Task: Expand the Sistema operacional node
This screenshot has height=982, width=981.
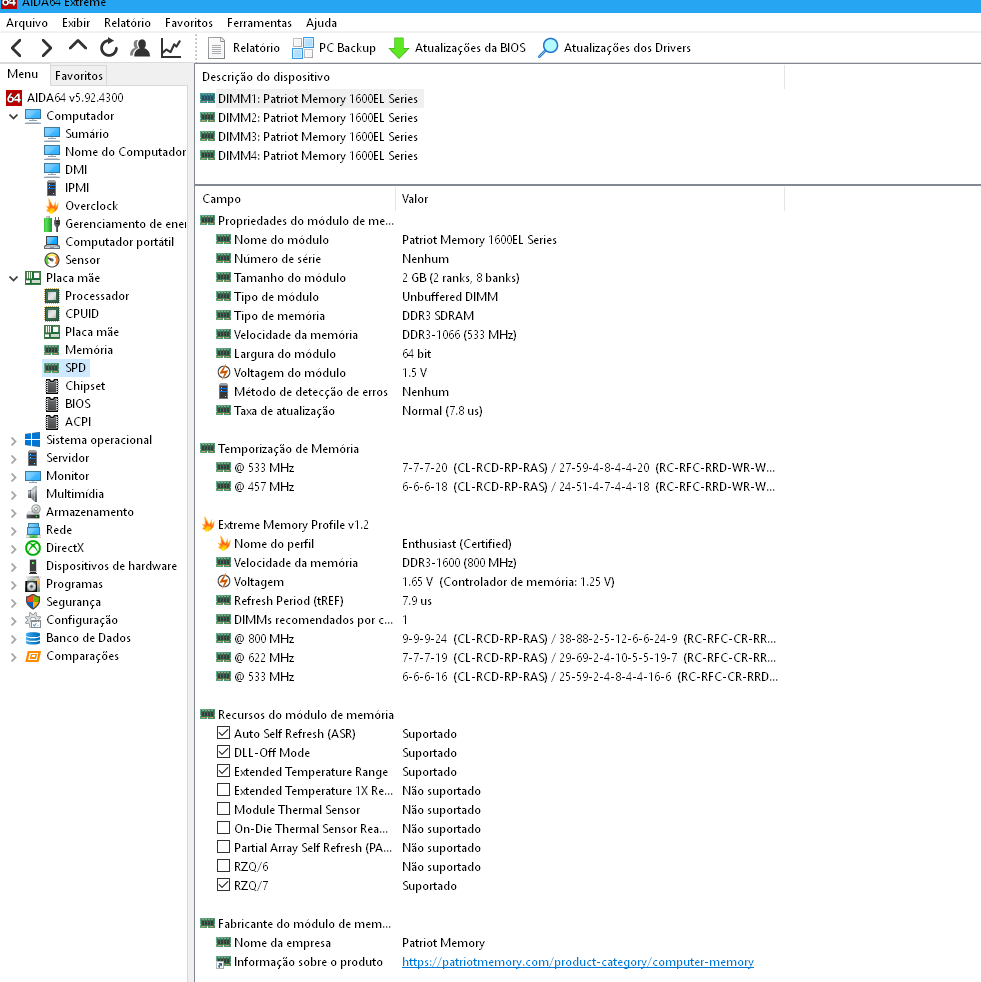Action: pyautogui.click(x=13, y=440)
